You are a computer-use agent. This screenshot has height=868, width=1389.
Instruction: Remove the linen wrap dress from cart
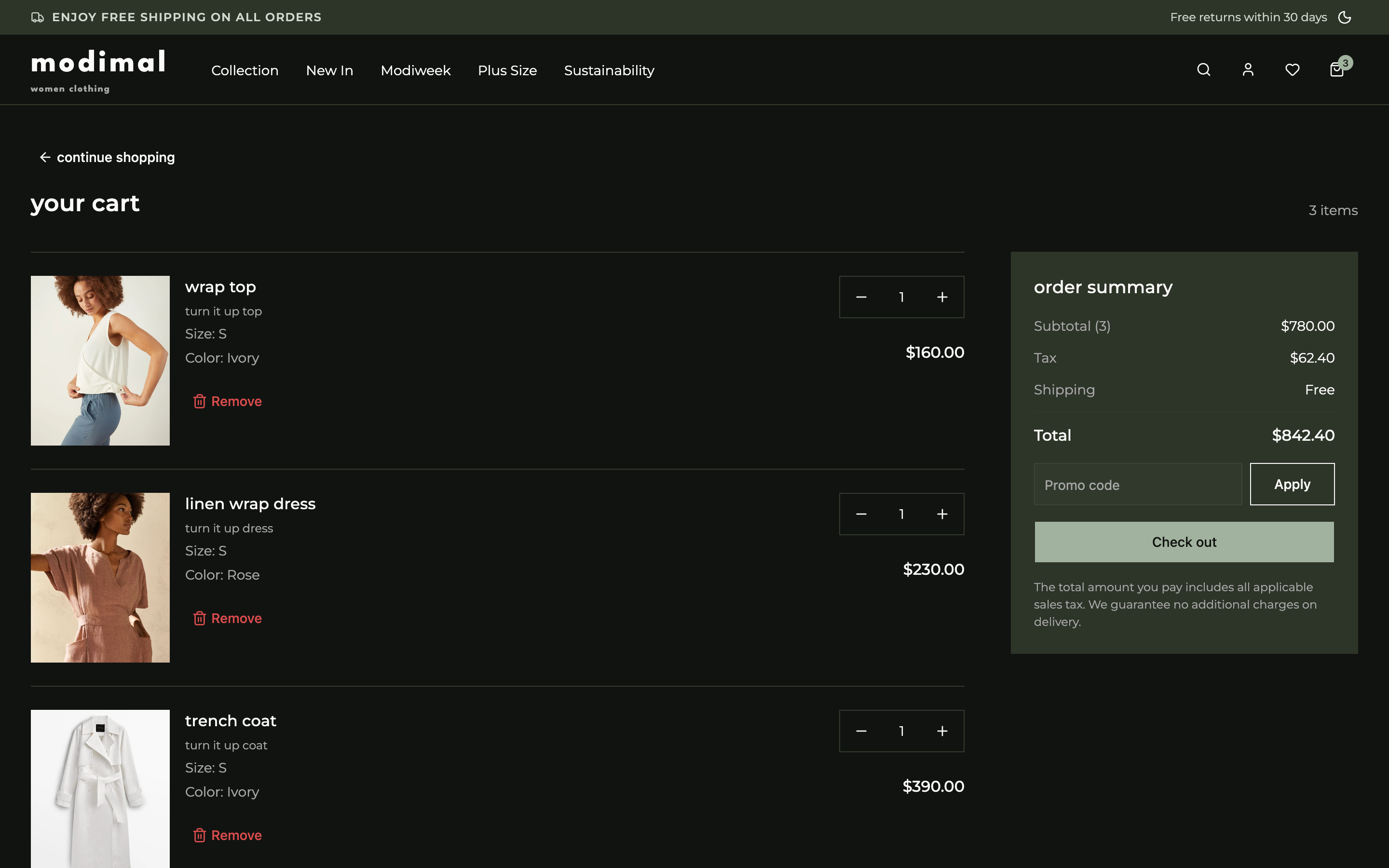[x=227, y=618]
